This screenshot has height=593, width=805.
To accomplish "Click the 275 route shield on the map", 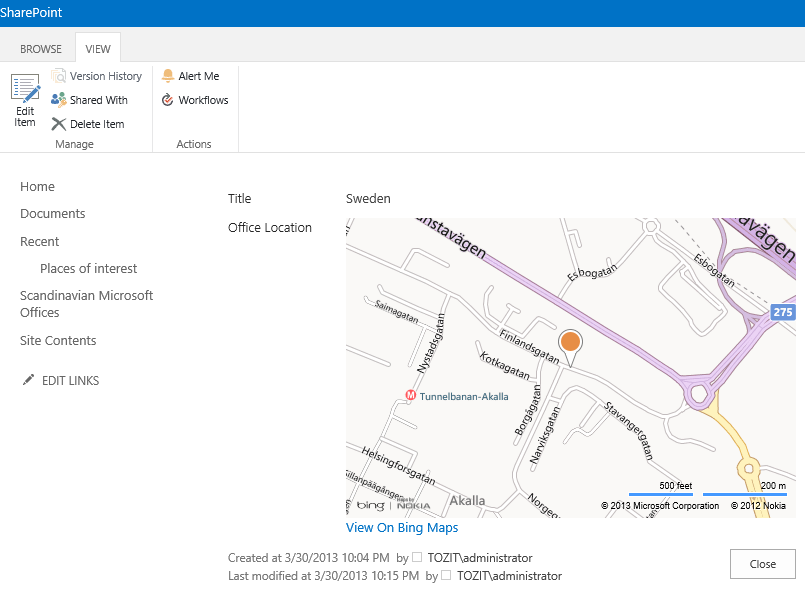I will click(783, 312).
